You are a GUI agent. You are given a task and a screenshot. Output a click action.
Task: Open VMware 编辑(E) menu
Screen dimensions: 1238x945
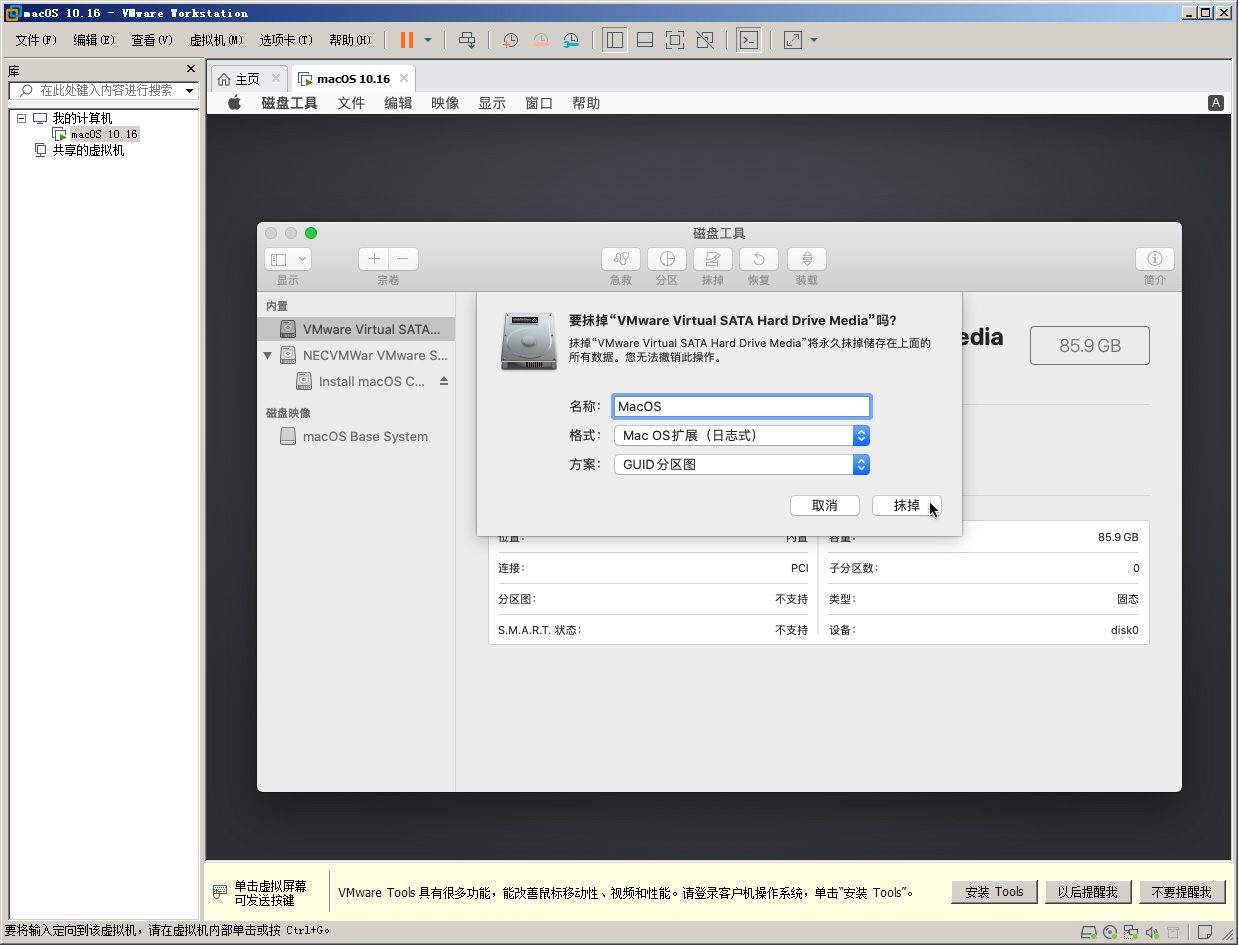(x=94, y=40)
